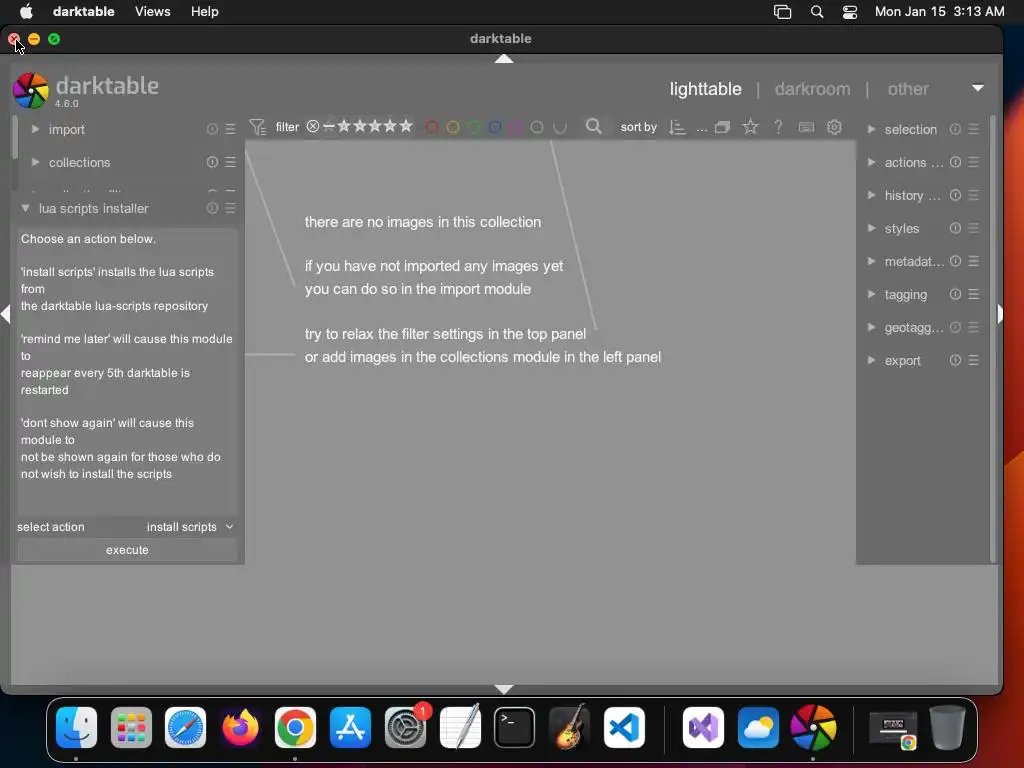Image resolution: width=1024 pixels, height=768 pixels.
Task: Click the search magnifier in the filter bar
Action: 594,126
